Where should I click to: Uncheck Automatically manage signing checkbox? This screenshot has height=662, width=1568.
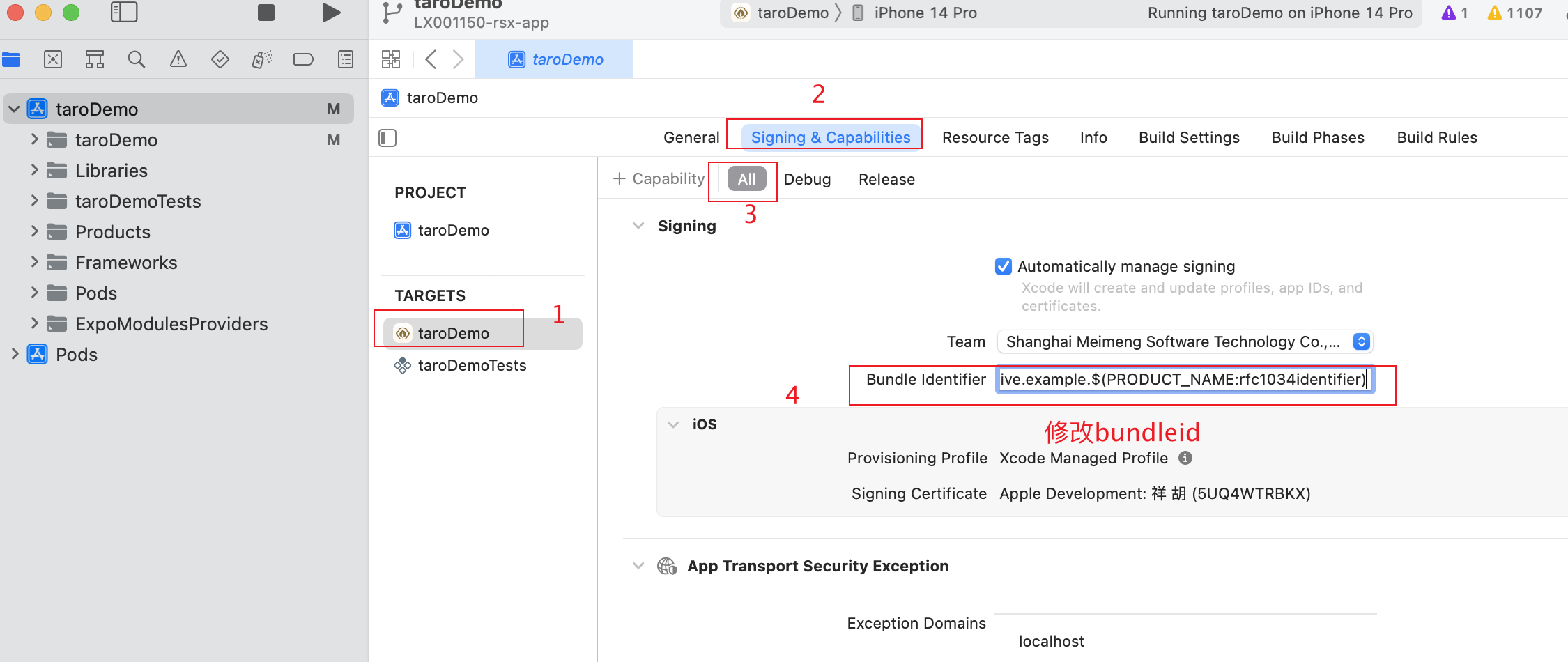click(x=1004, y=266)
